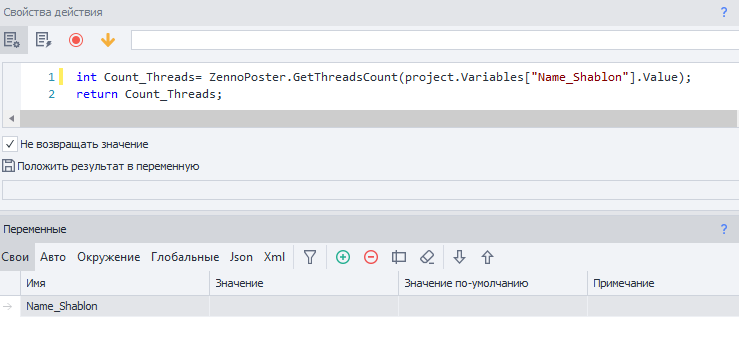
Task: Sort by the Значение column header
Action: click(x=304, y=283)
